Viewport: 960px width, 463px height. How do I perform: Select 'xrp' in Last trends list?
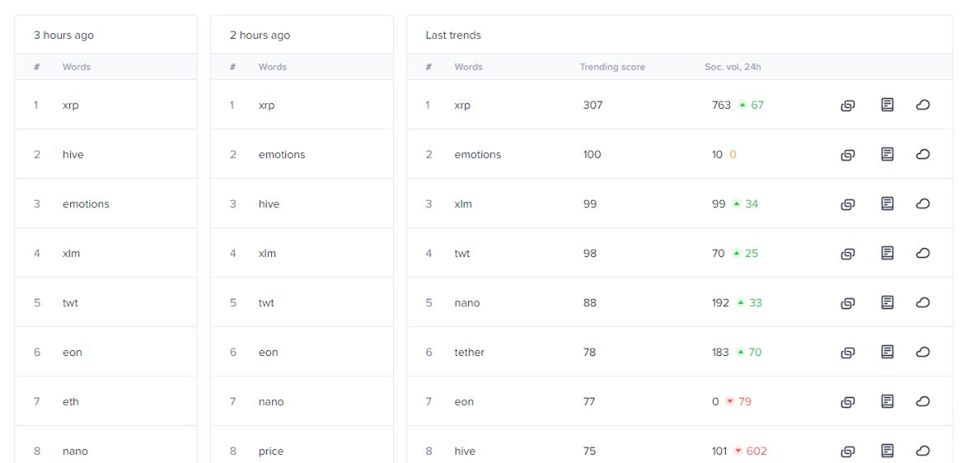pyautogui.click(x=462, y=105)
